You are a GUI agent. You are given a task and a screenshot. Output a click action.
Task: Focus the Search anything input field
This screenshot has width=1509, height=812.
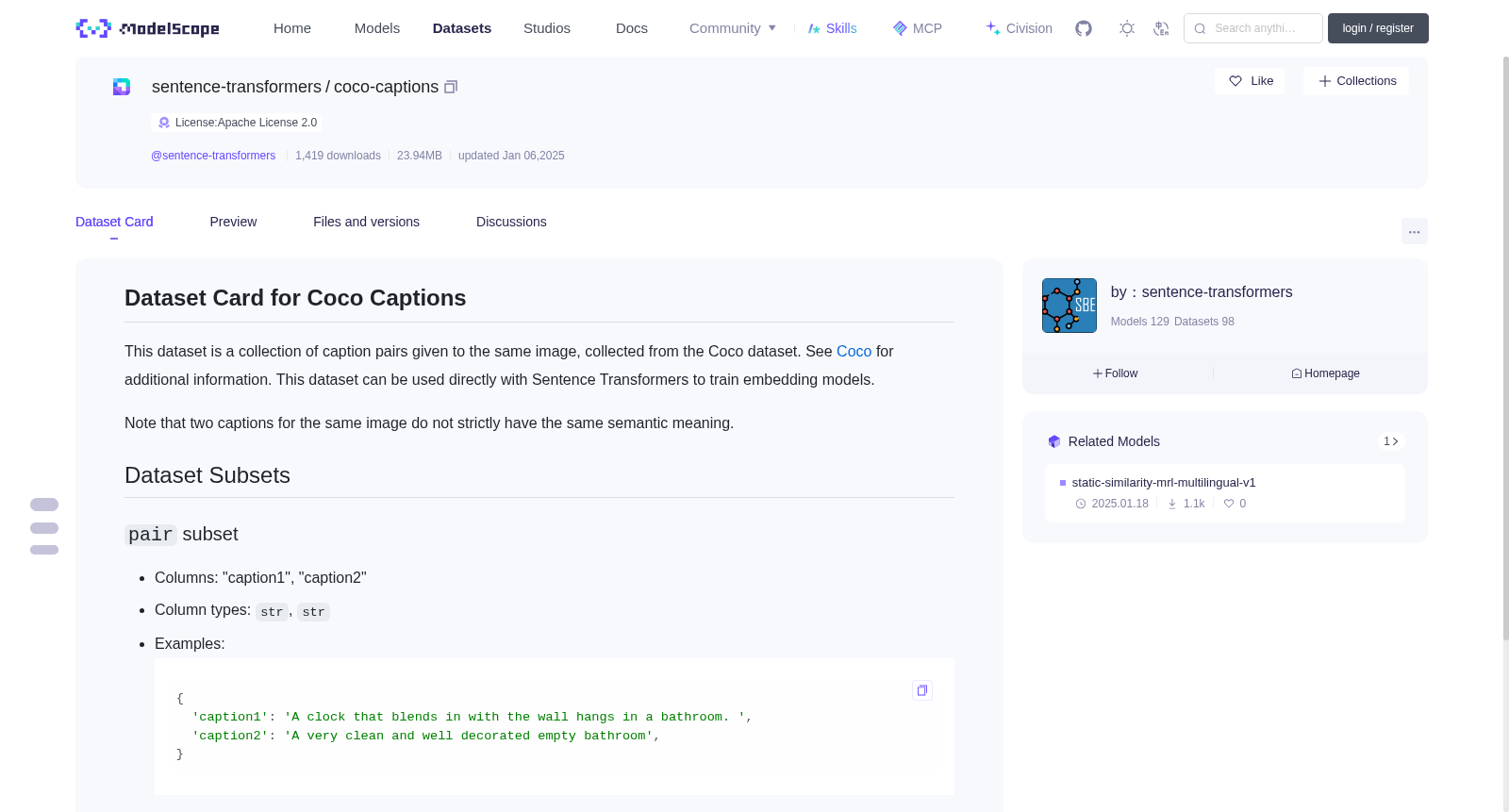[1253, 28]
